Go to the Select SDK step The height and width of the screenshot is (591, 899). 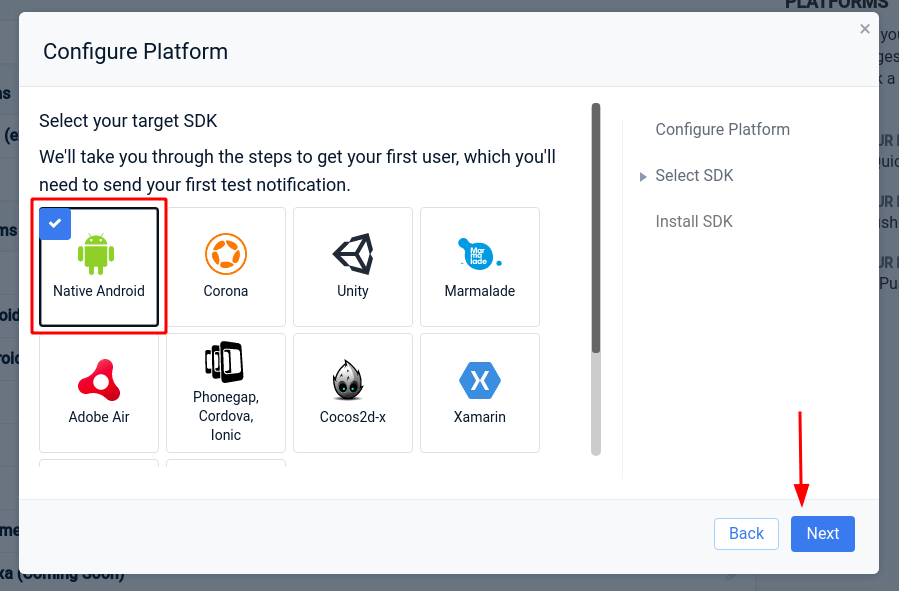coord(694,175)
